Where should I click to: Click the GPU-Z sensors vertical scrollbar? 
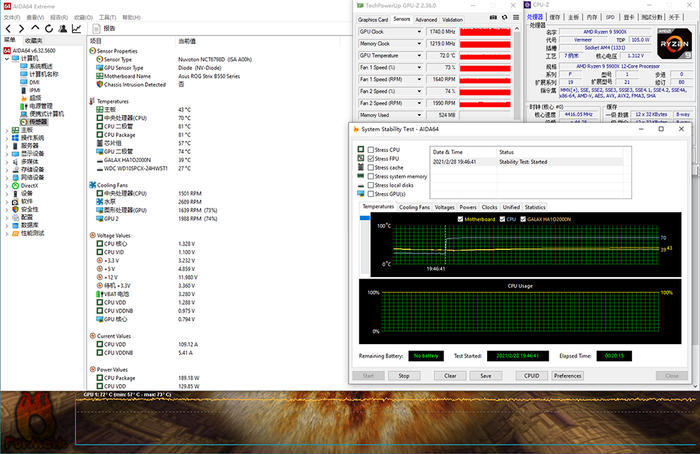517,74
